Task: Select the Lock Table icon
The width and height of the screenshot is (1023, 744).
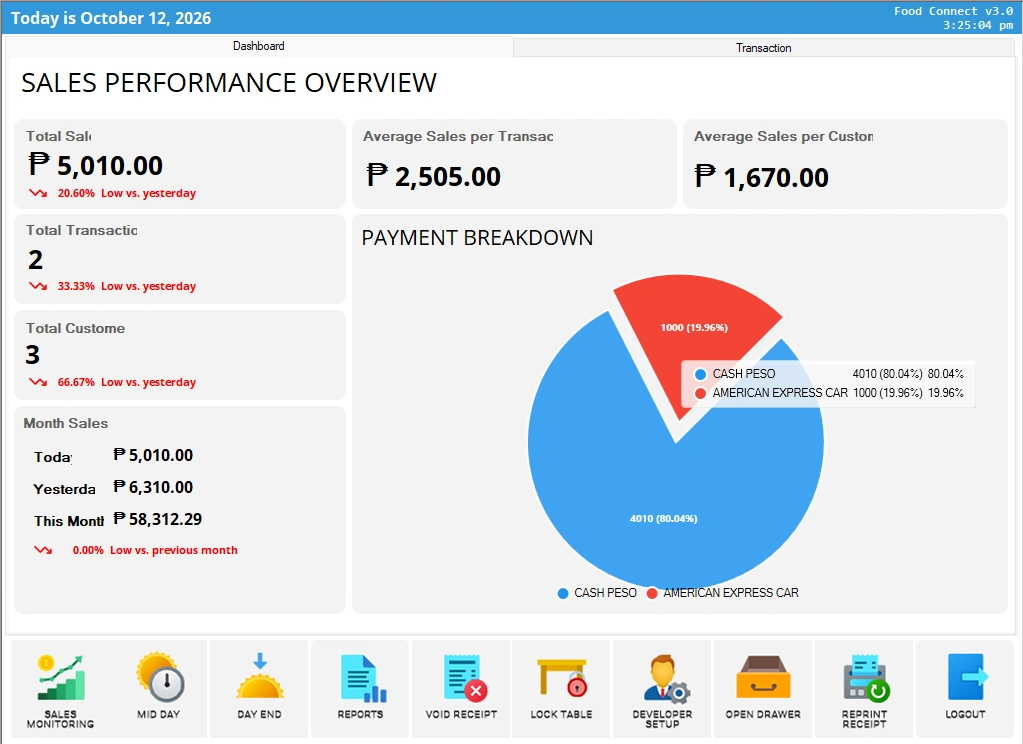Action: pyautogui.click(x=562, y=678)
